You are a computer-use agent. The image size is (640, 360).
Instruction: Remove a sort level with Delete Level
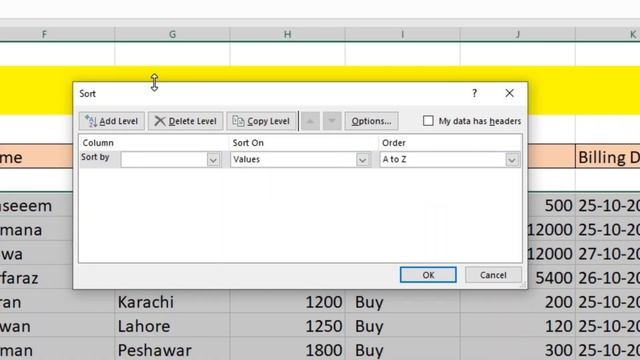[x=185, y=121]
